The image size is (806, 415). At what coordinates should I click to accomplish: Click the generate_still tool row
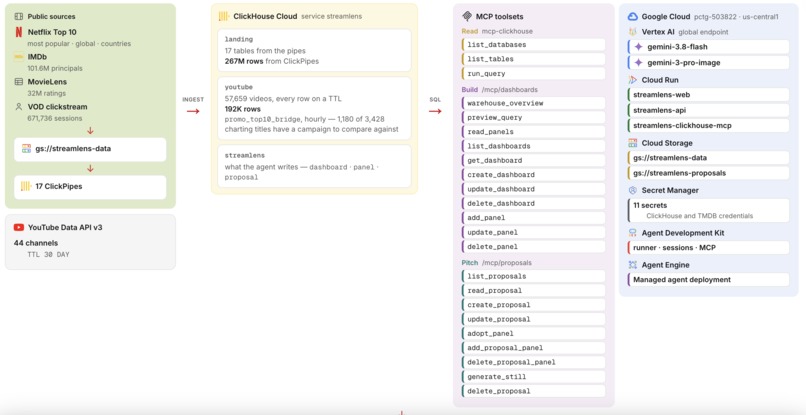(534, 377)
